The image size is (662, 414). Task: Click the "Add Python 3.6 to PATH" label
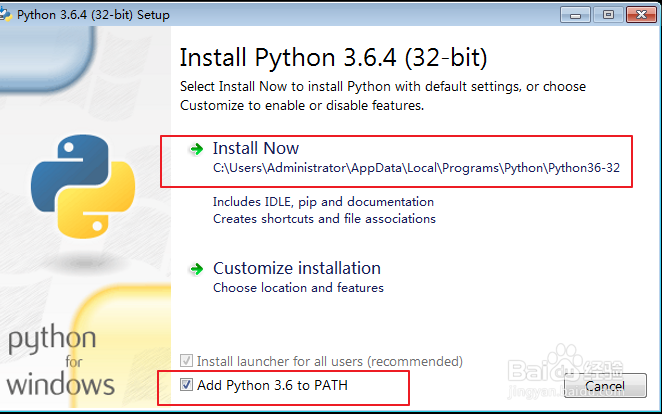click(272, 385)
